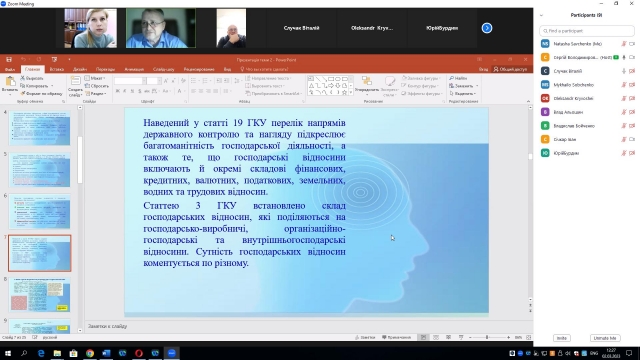Select slide 8 thumbnail in slide panel
Image resolution: width=640 pixels, height=360 pixels.
pyautogui.click(x=40, y=295)
